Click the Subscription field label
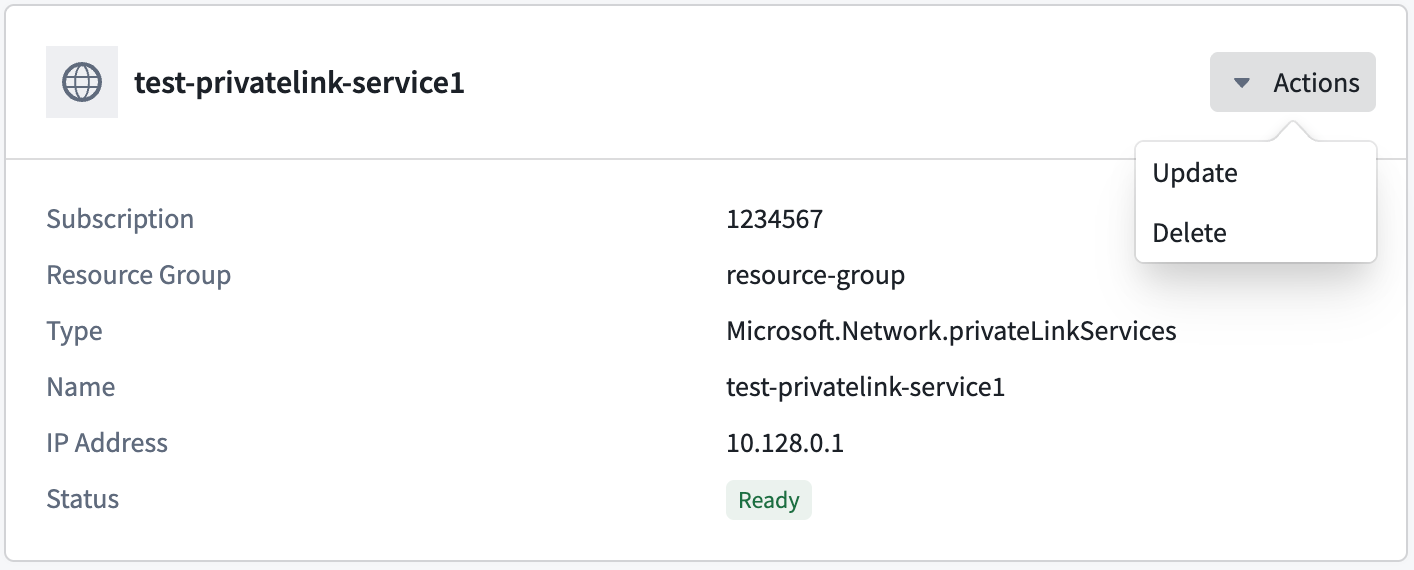Viewport: 1414px width, 570px height. [120, 219]
